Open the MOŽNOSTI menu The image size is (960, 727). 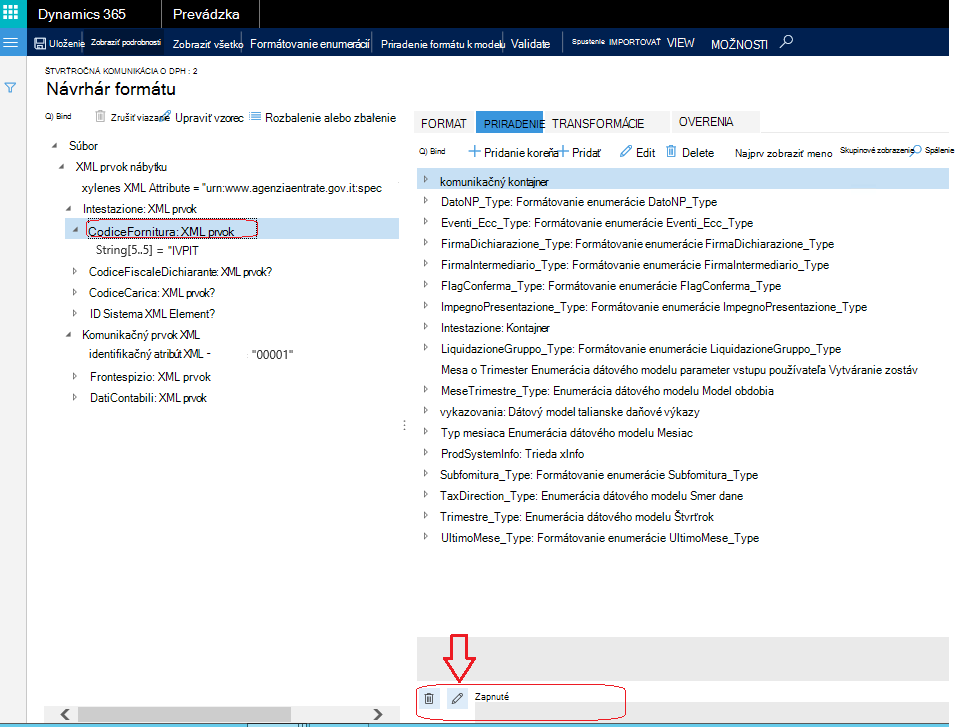tap(739, 44)
